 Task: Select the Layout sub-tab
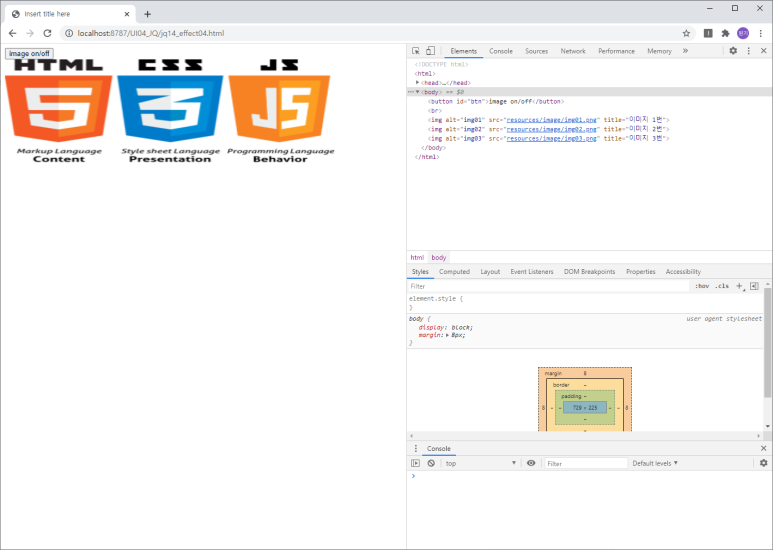tap(490, 272)
